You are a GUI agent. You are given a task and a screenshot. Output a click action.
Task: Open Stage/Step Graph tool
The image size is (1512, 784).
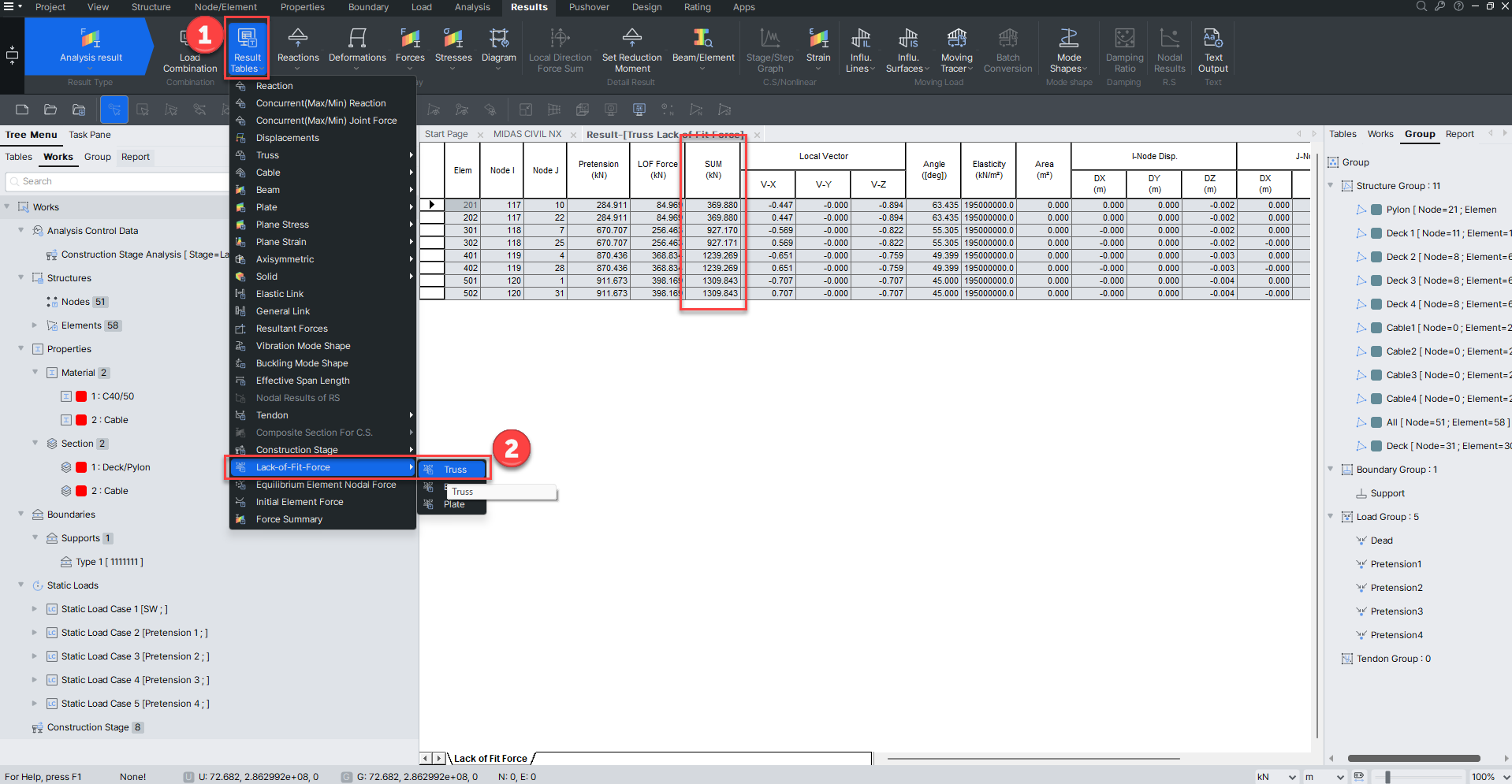(770, 50)
